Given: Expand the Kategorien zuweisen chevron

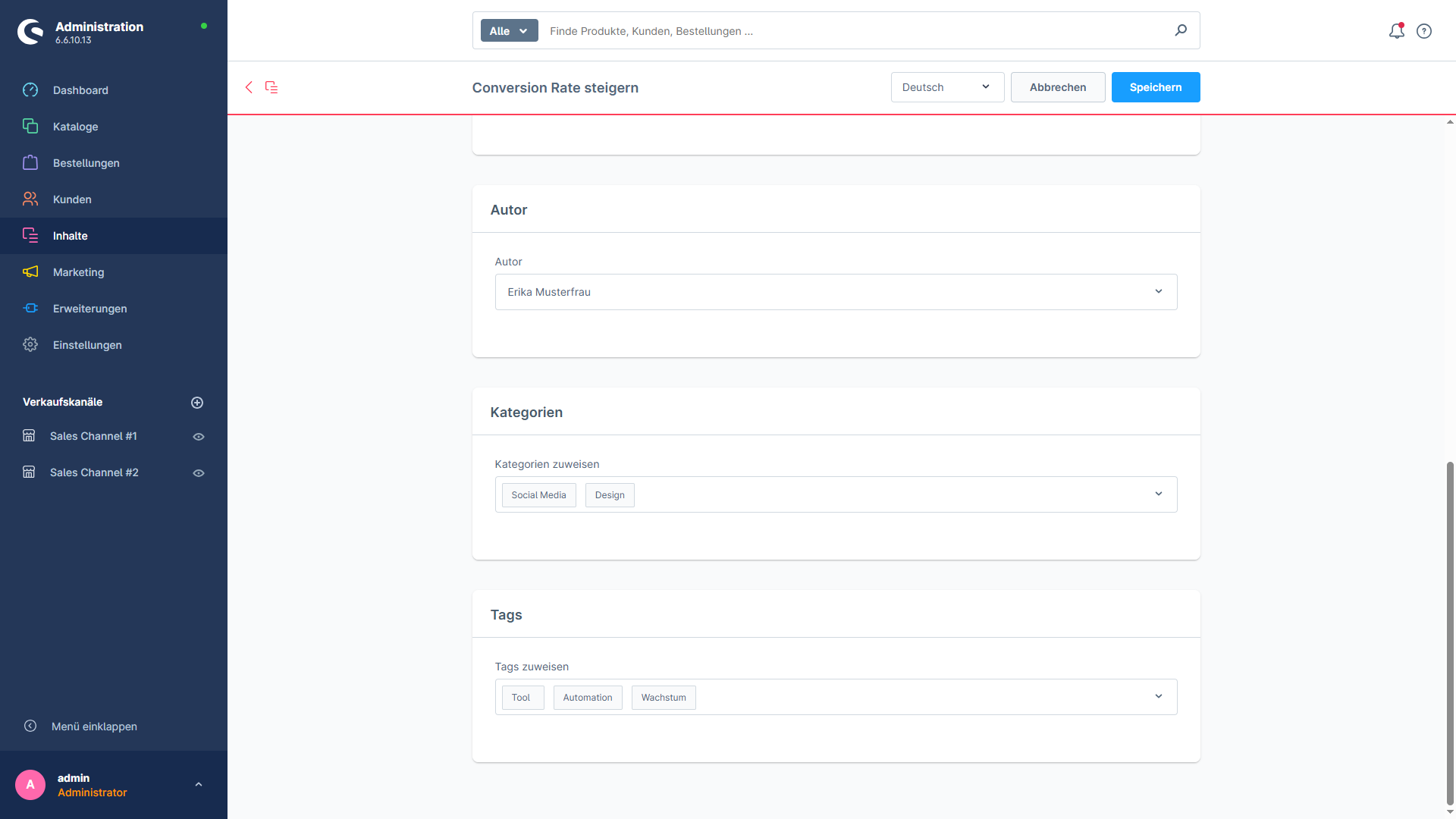Looking at the screenshot, I should [x=1159, y=494].
